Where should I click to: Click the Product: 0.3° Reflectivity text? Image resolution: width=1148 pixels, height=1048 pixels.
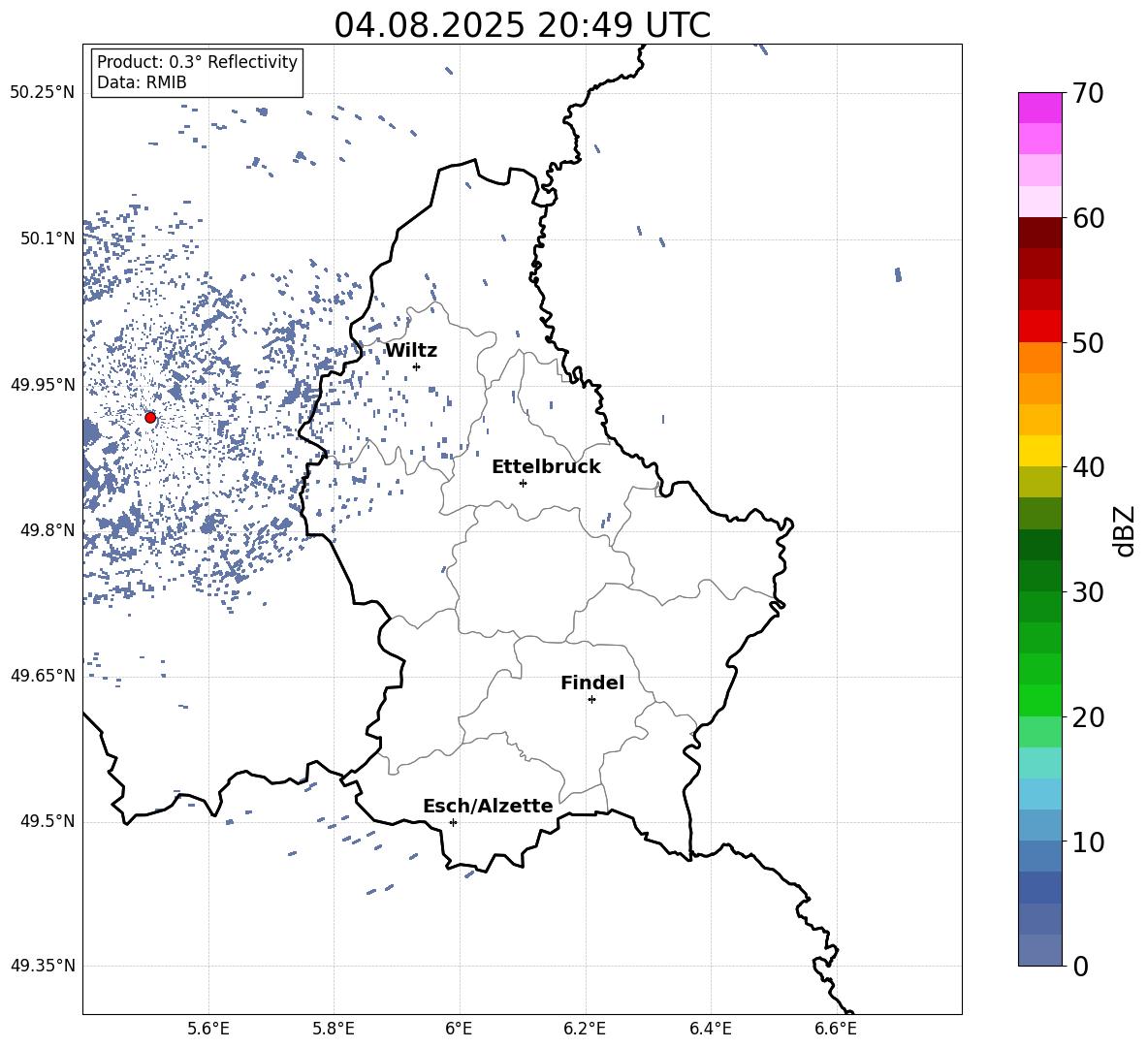[197, 61]
